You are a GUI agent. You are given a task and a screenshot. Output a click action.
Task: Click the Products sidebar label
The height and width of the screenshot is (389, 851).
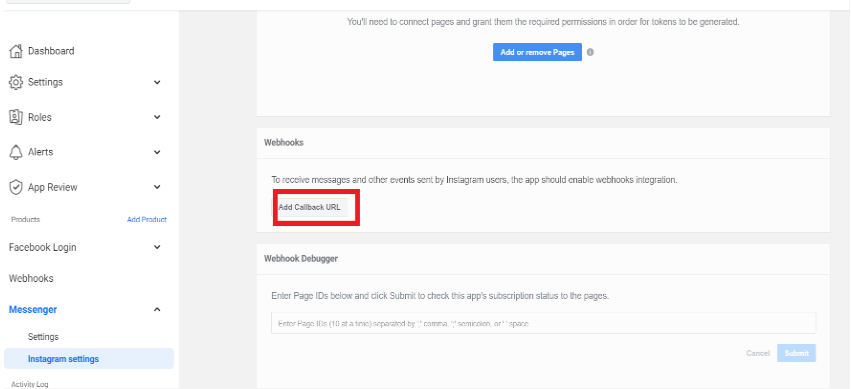coord(26,220)
